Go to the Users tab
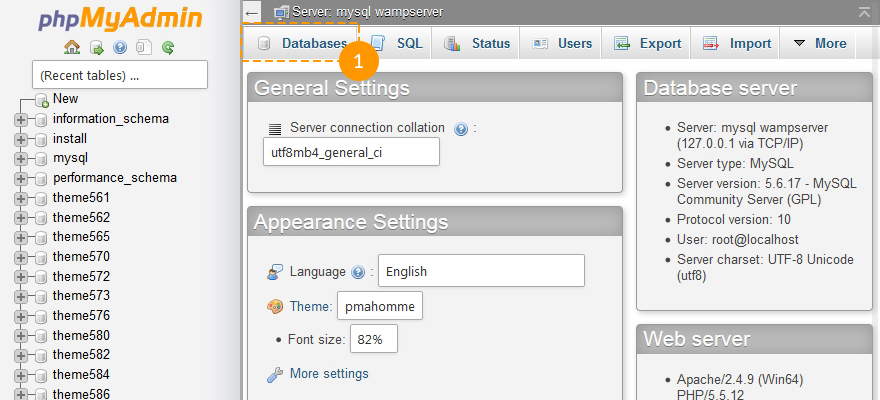Viewport: 880px width, 400px height. point(562,43)
